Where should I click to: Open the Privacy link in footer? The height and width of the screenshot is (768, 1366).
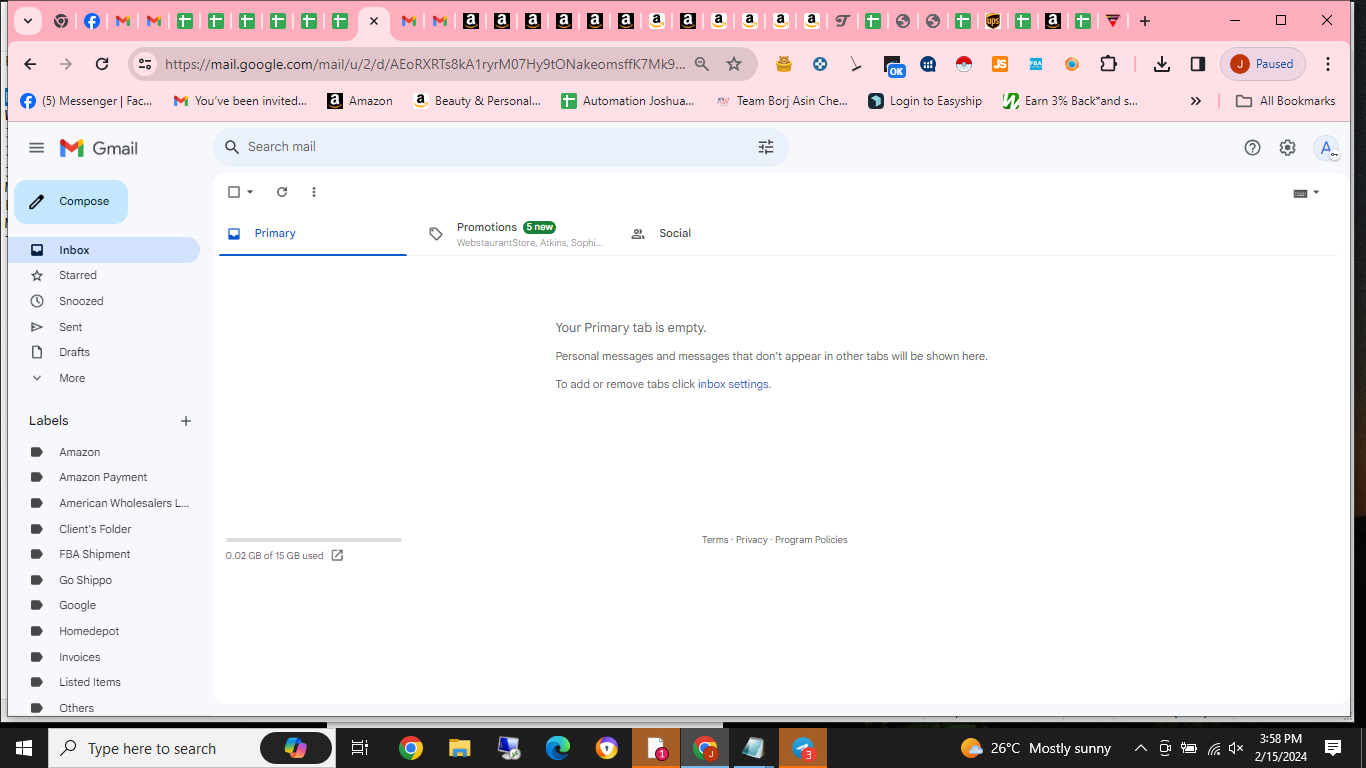(752, 540)
